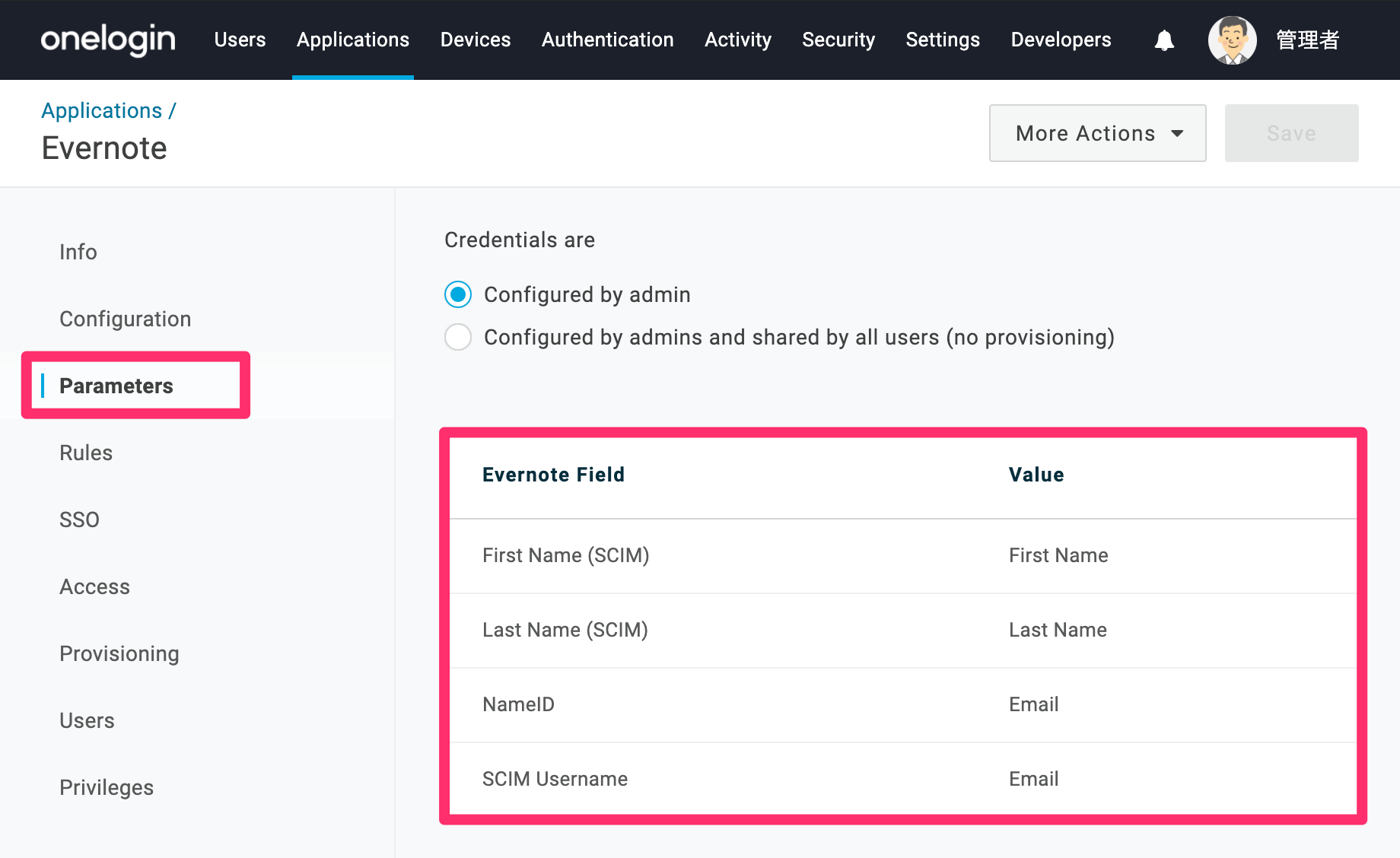Switch to the Configuration sidebar tab
The width and height of the screenshot is (1400, 858).
pos(126,319)
